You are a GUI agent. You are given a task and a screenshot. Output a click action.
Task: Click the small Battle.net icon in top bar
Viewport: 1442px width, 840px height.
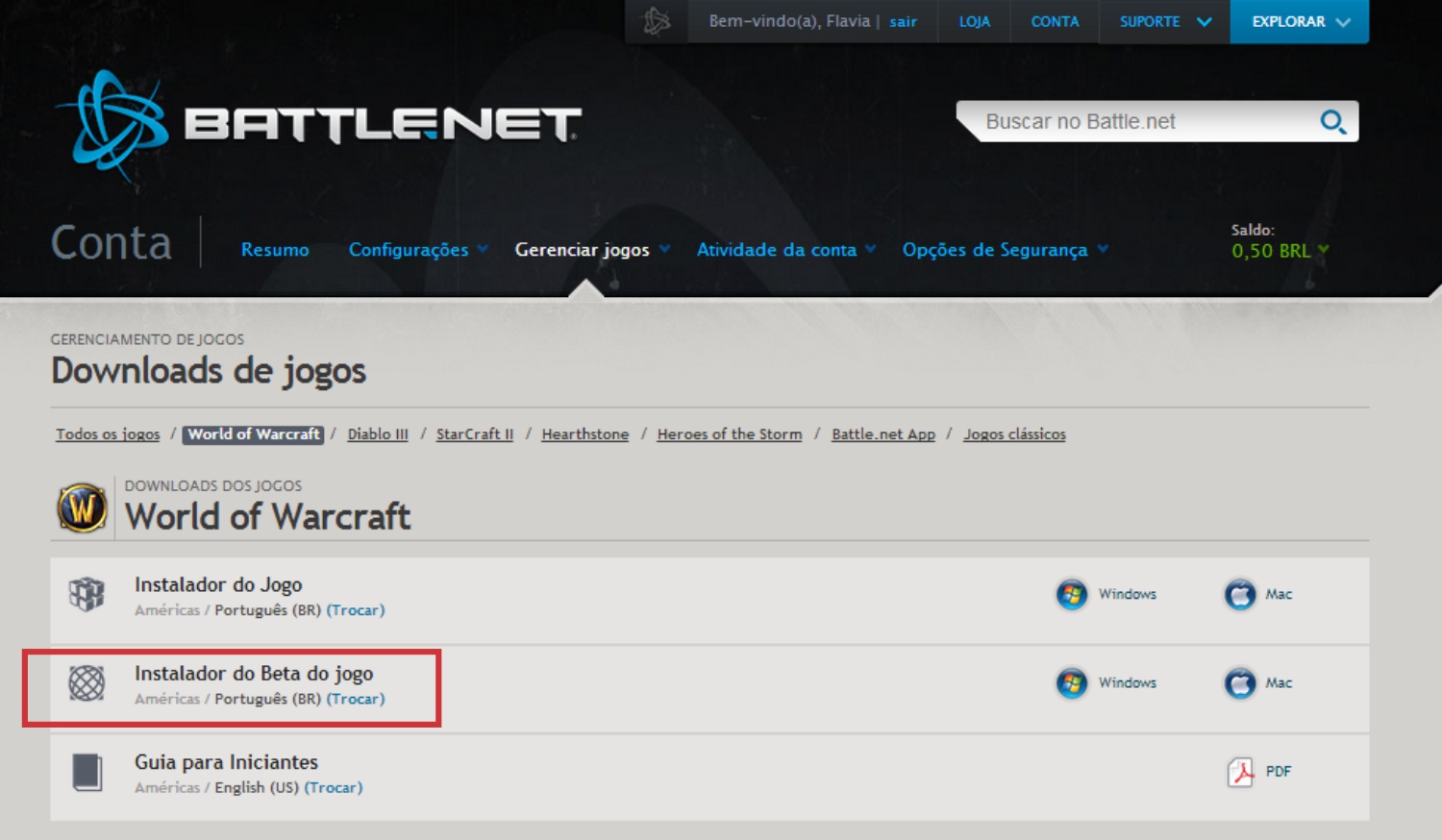pos(657,21)
